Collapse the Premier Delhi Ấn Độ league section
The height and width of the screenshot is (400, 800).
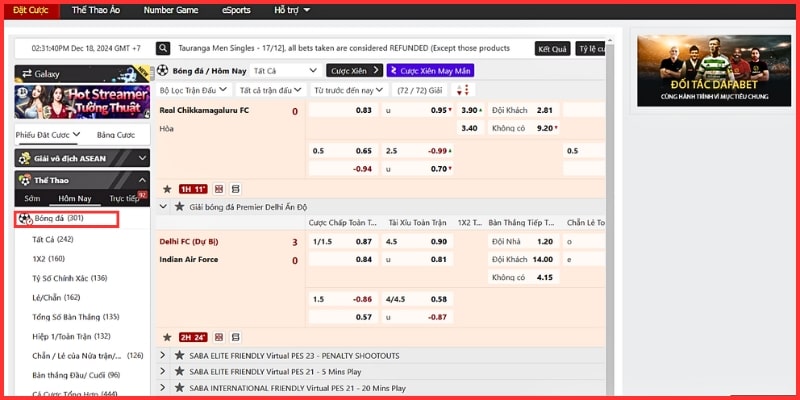[x=164, y=206]
